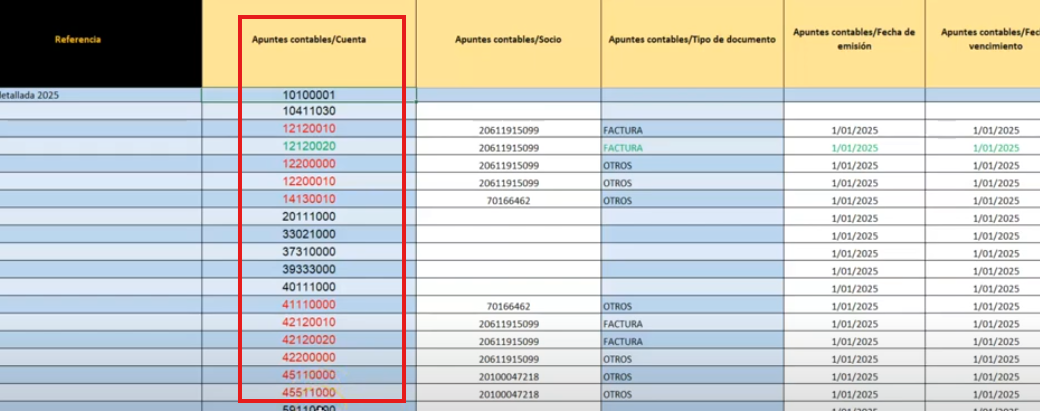The height and width of the screenshot is (411, 1040).
Task: Click Socio cell in the 45110000 row
Action: tap(508, 376)
